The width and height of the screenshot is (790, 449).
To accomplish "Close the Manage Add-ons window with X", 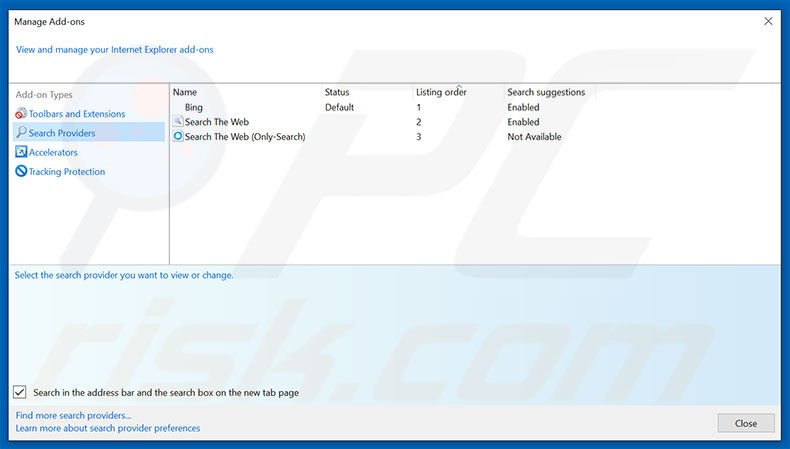I will pyautogui.click(x=768, y=21).
